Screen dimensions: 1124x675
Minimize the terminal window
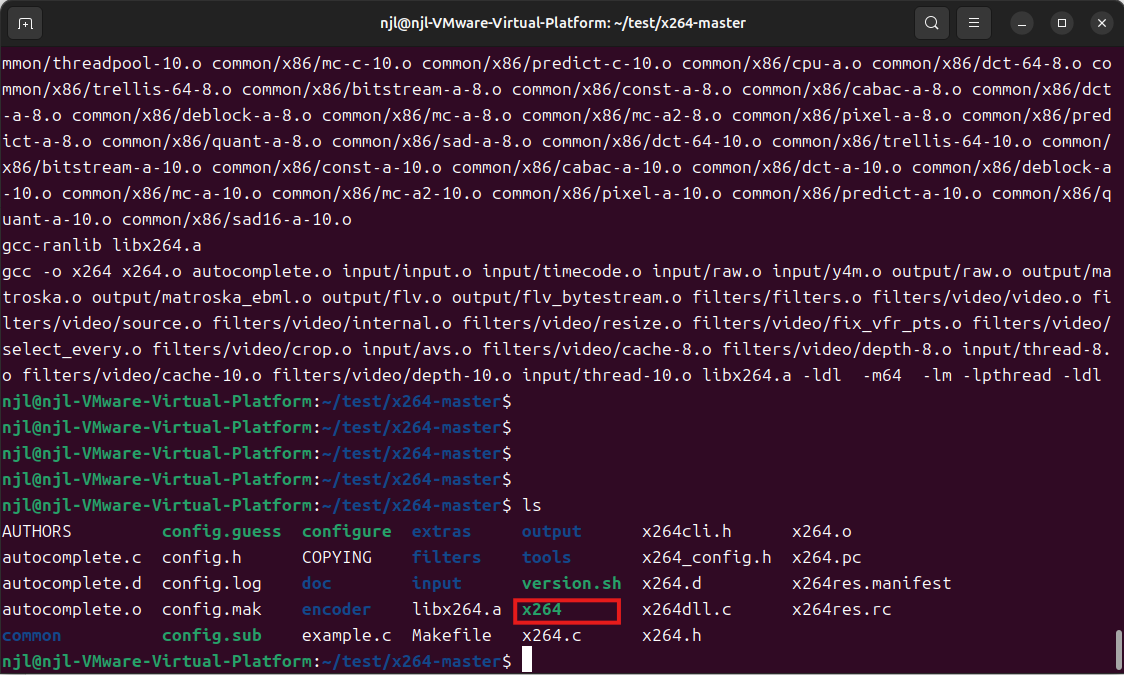tap(1021, 24)
